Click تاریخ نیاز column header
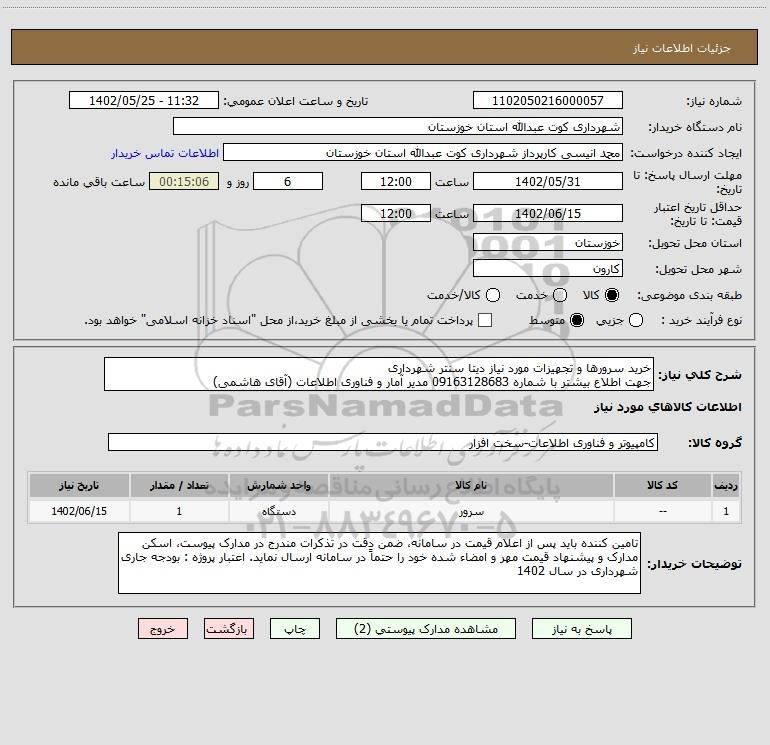The width and height of the screenshot is (770, 745). [79, 485]
